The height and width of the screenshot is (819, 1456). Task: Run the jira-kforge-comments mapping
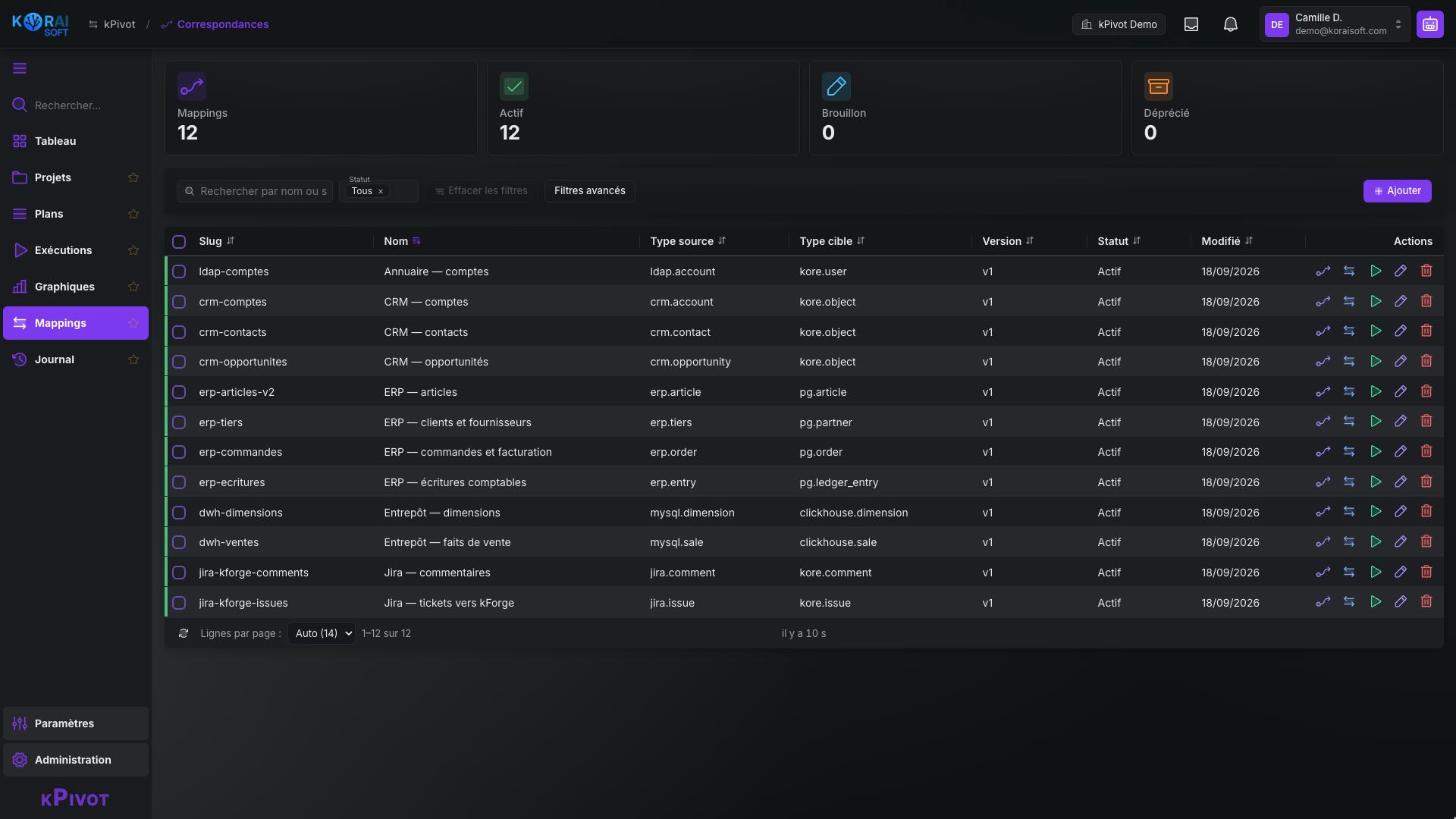click(1376, 572)
